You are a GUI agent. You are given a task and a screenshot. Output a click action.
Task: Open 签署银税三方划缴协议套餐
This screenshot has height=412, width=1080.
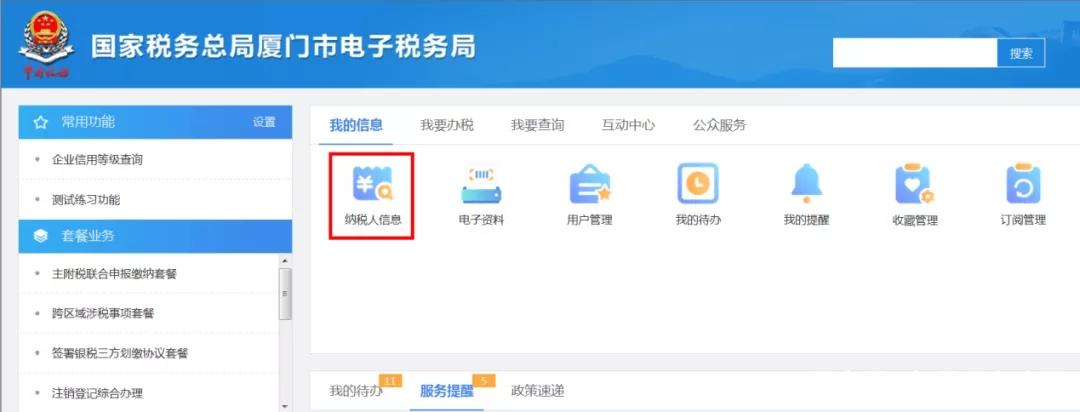click(x=120, y=353)
